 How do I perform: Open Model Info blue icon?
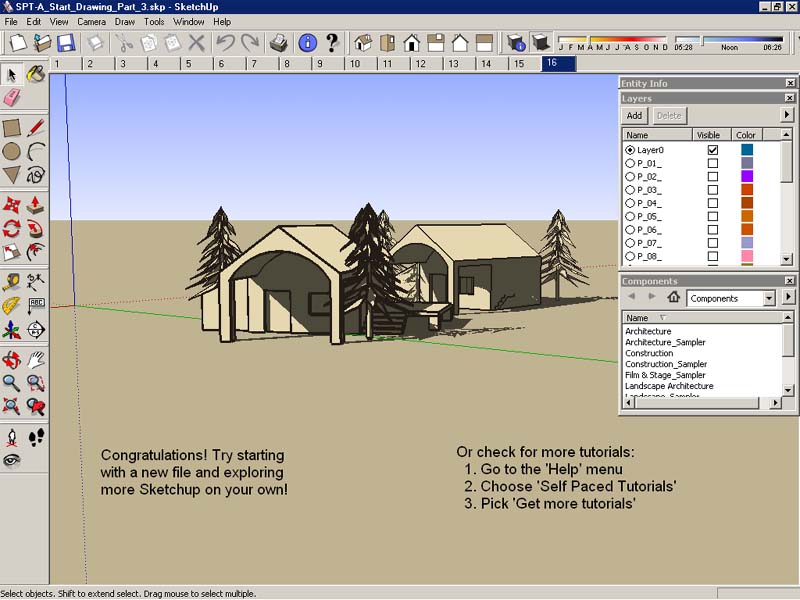coord(308,43)
